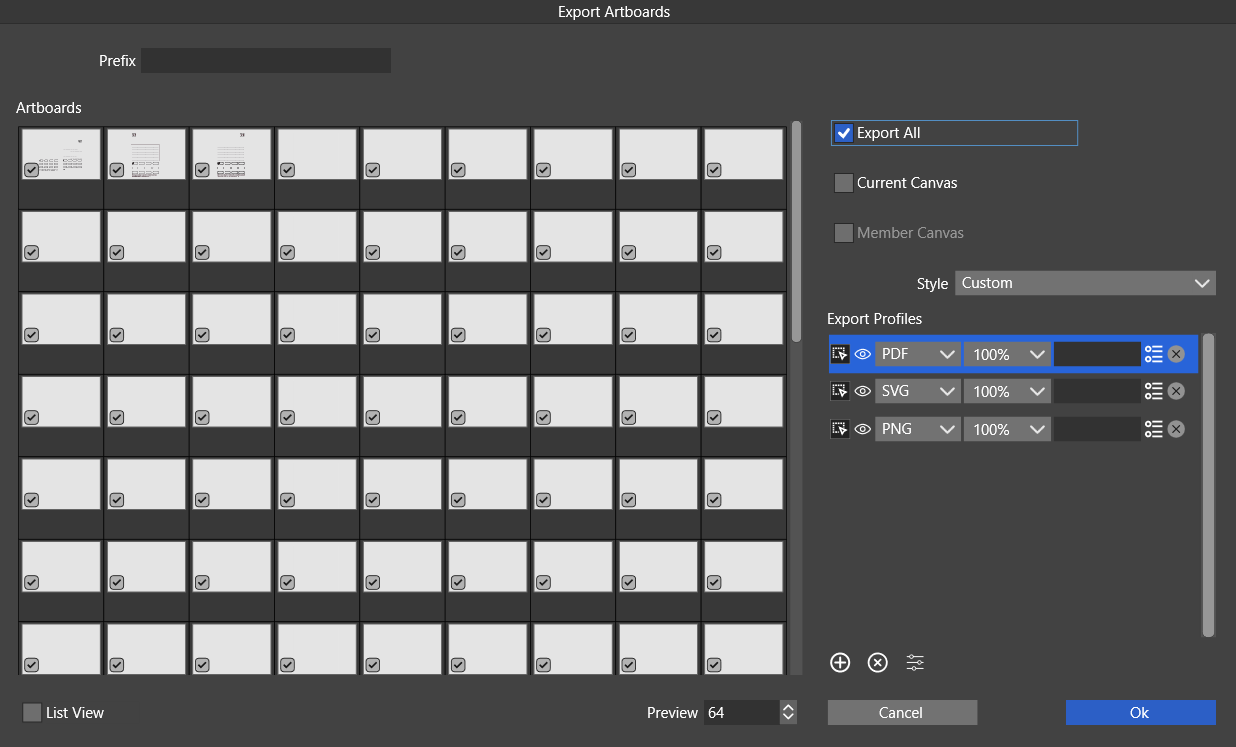The width and height of the screenshot is (1236, 747).
Task: Click the Cancel button
Action: [901, 713]
